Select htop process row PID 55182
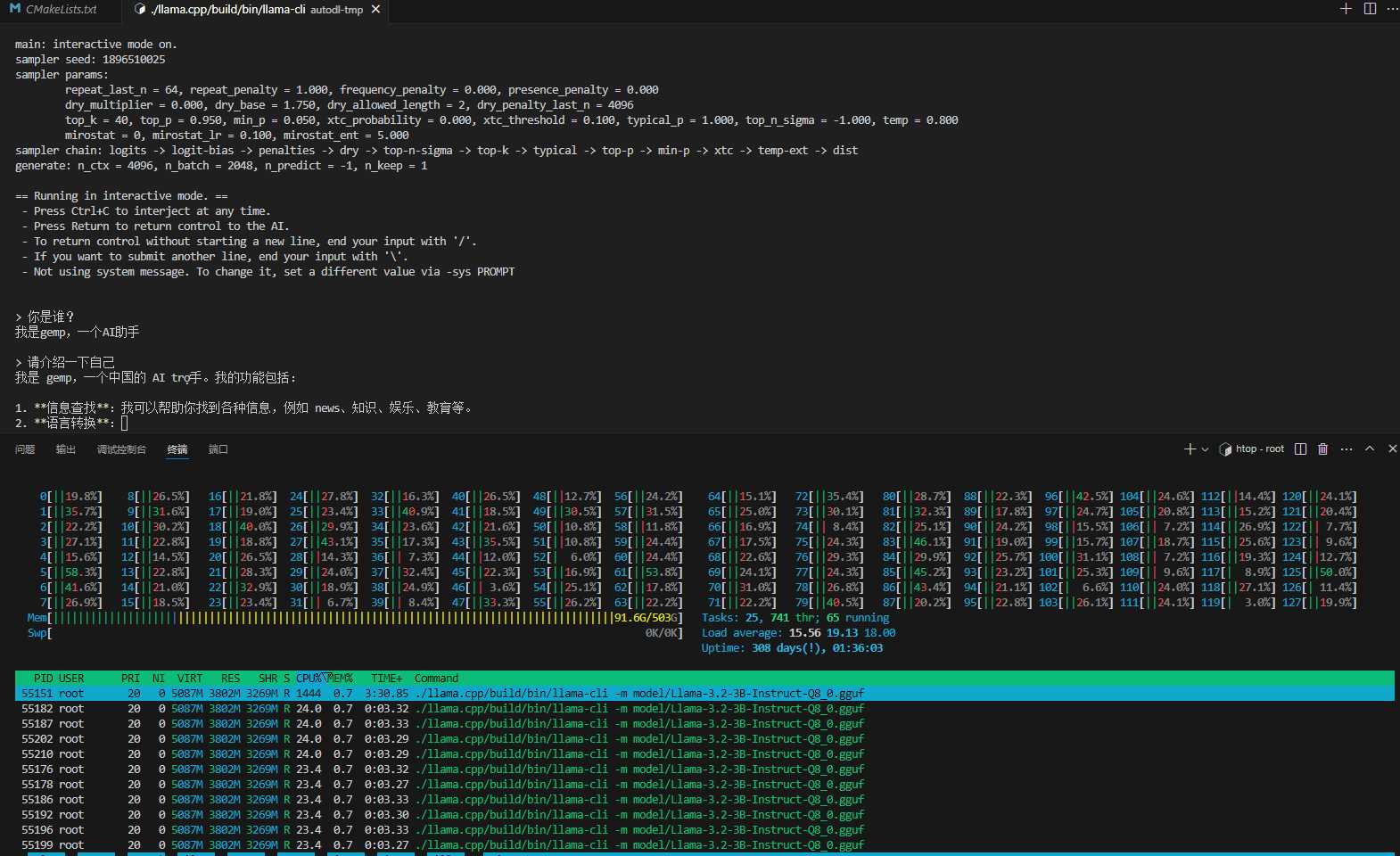 (704, 709)
